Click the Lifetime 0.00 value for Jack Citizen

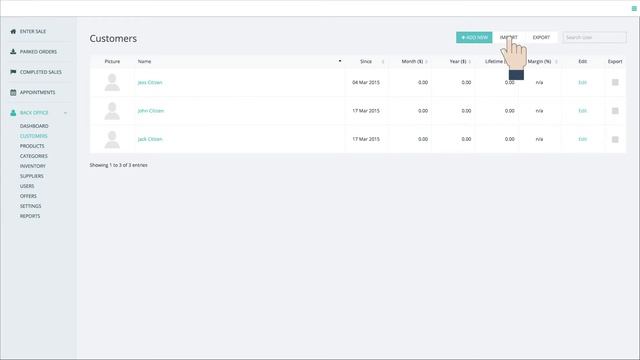point(509,139)
